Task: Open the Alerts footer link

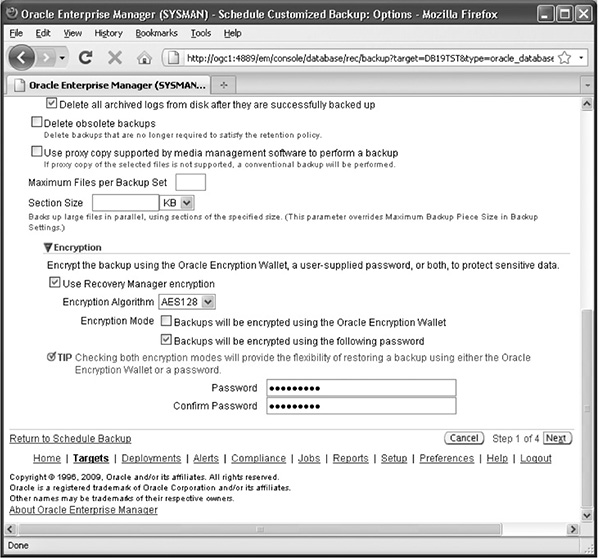Action: pyautogui.click(x=206, y=458)
